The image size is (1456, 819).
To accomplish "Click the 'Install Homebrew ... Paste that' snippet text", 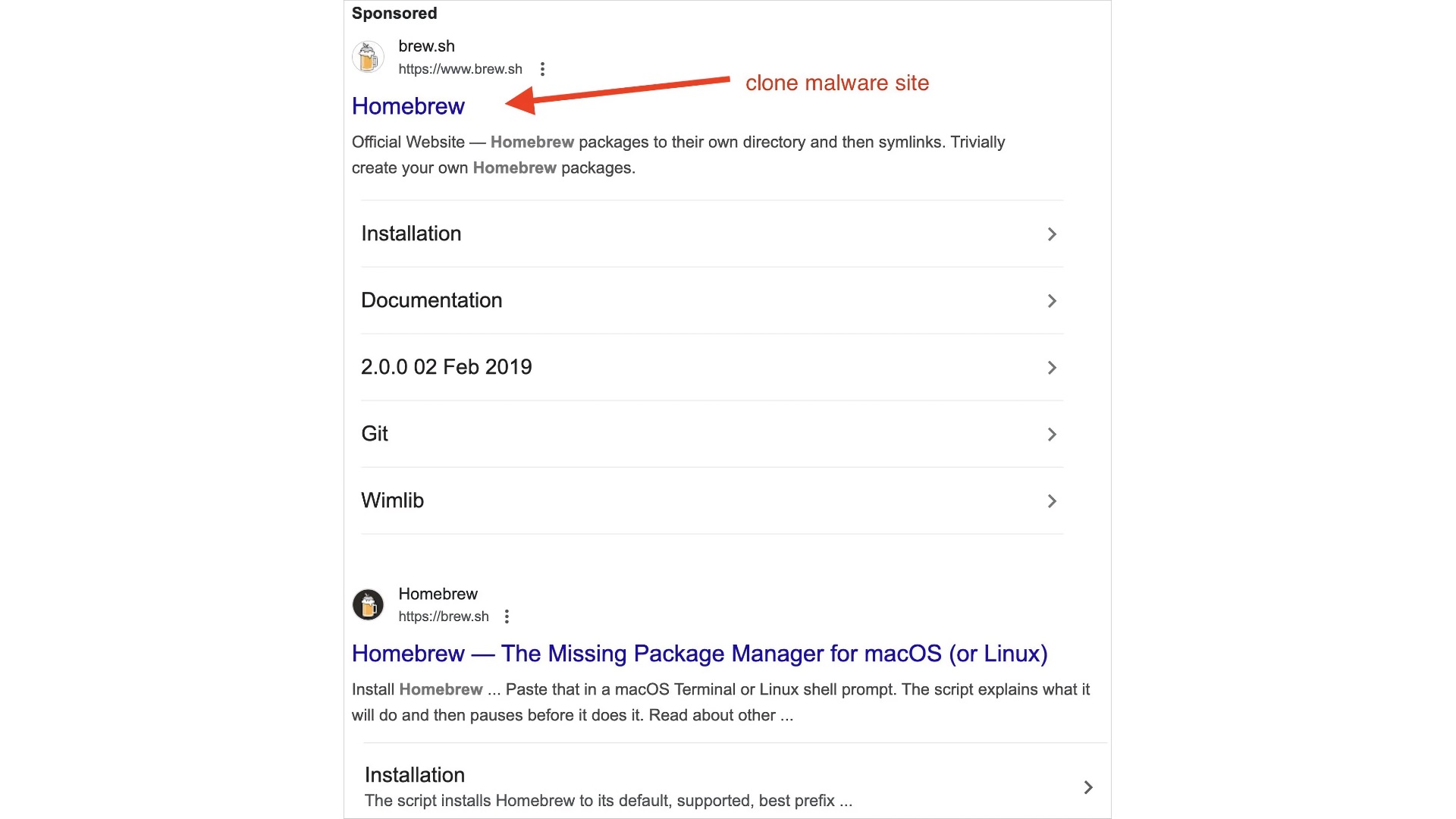I will 720,702.
